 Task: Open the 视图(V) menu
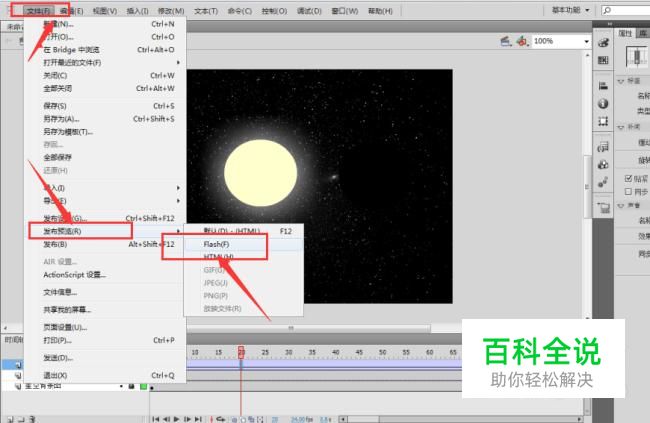click(x=105, y=10)
